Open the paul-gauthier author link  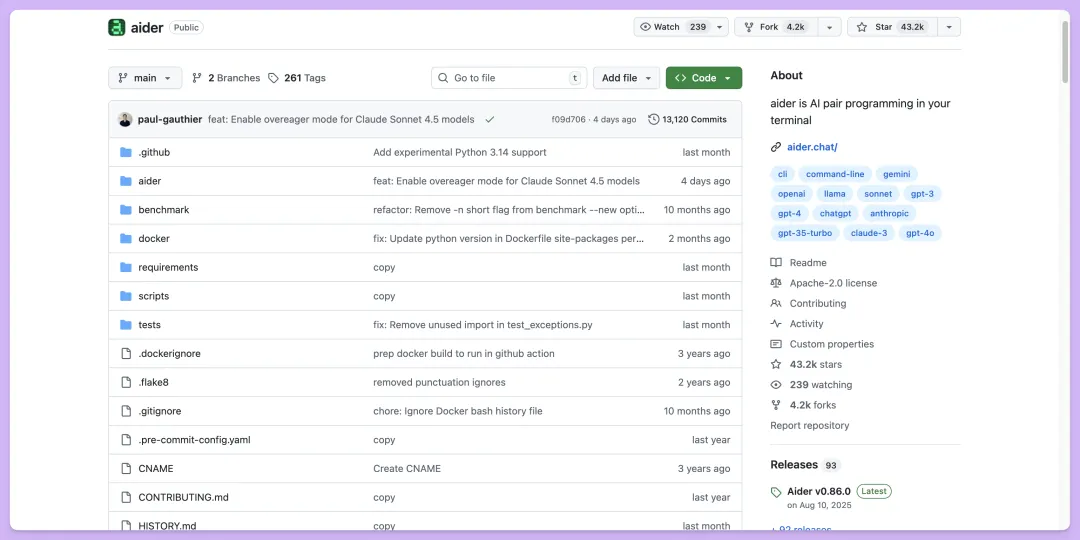tap(170, 119)
